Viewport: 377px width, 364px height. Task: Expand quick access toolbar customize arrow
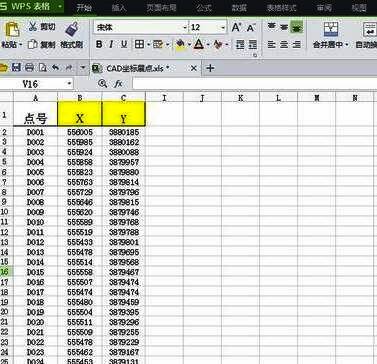pyautogui.click(x=83, y=68)
